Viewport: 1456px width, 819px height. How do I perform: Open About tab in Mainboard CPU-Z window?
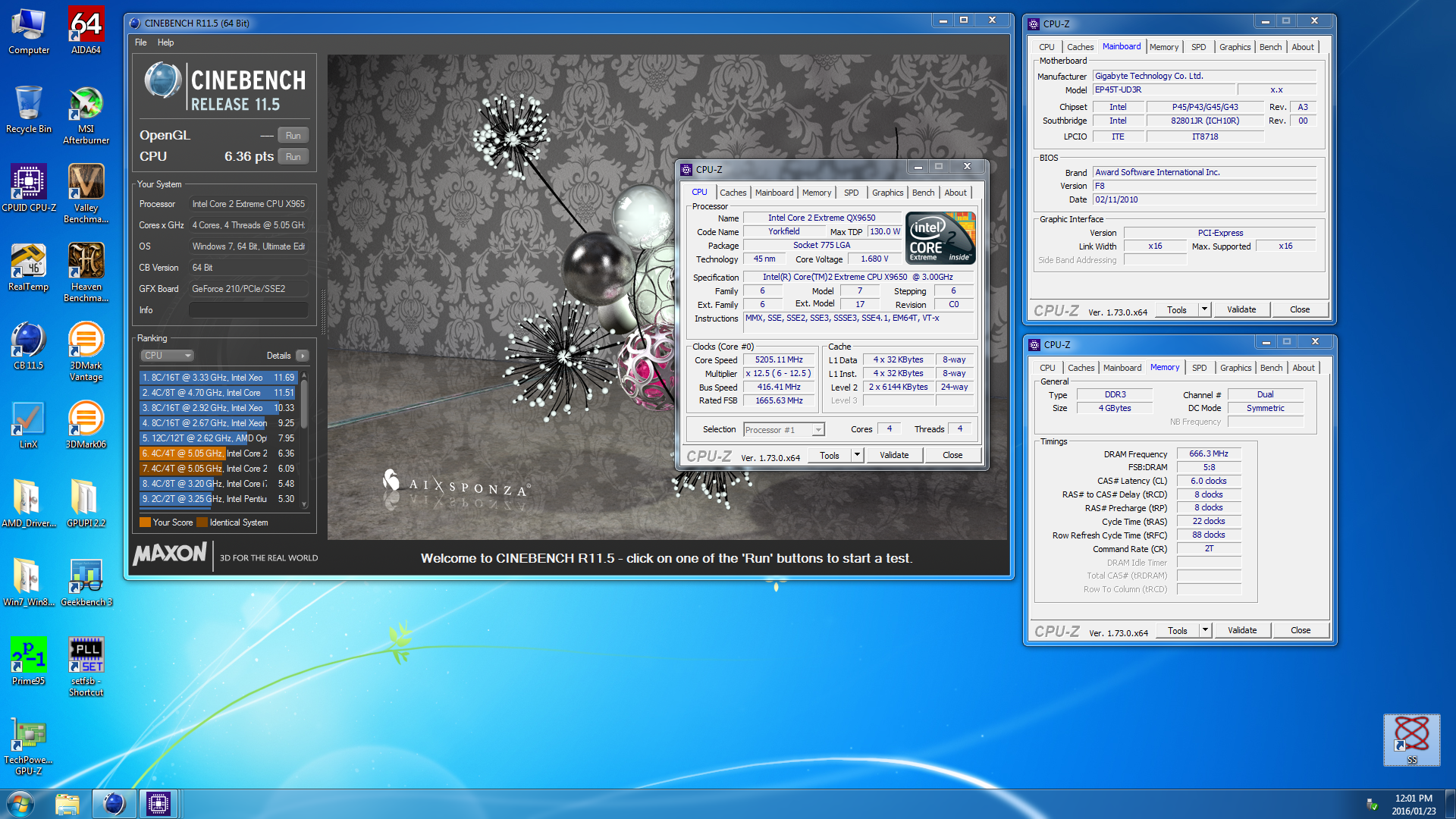[x=1304, y=47]
